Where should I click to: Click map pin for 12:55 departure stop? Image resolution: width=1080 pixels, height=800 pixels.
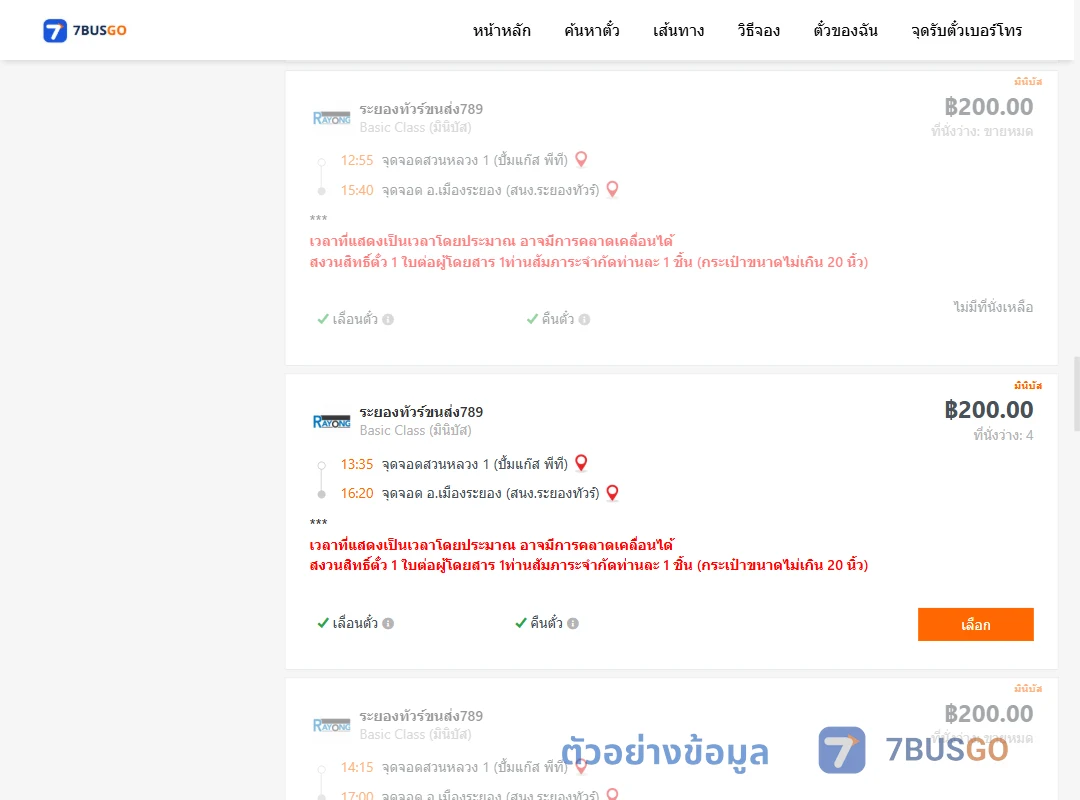click(x=581, y=159)
